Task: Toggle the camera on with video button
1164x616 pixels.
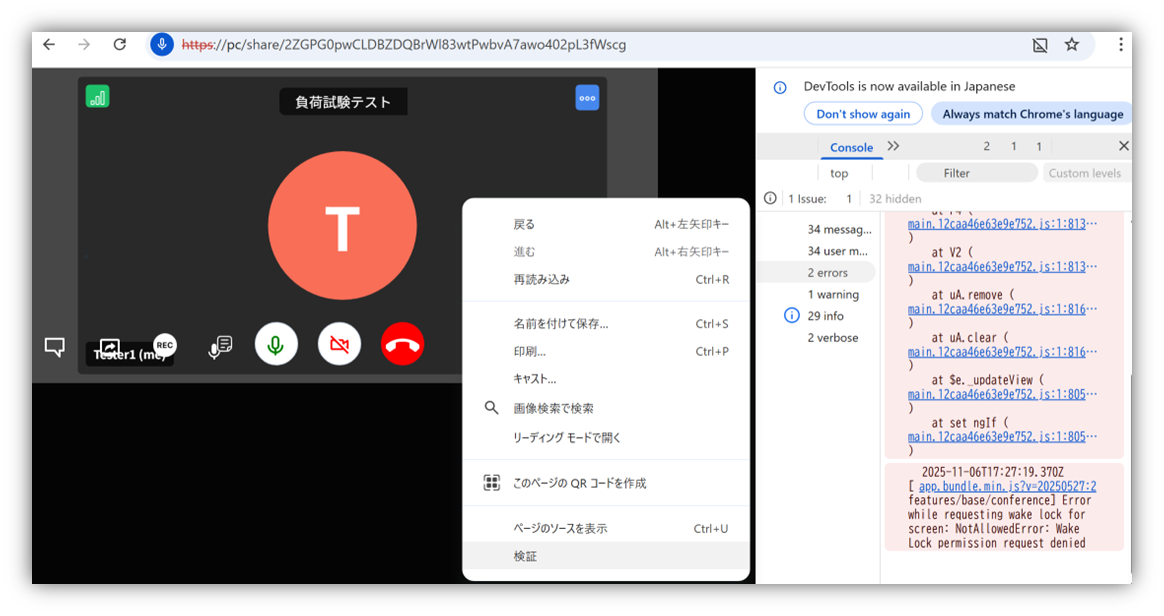Action: coord(339,345)
